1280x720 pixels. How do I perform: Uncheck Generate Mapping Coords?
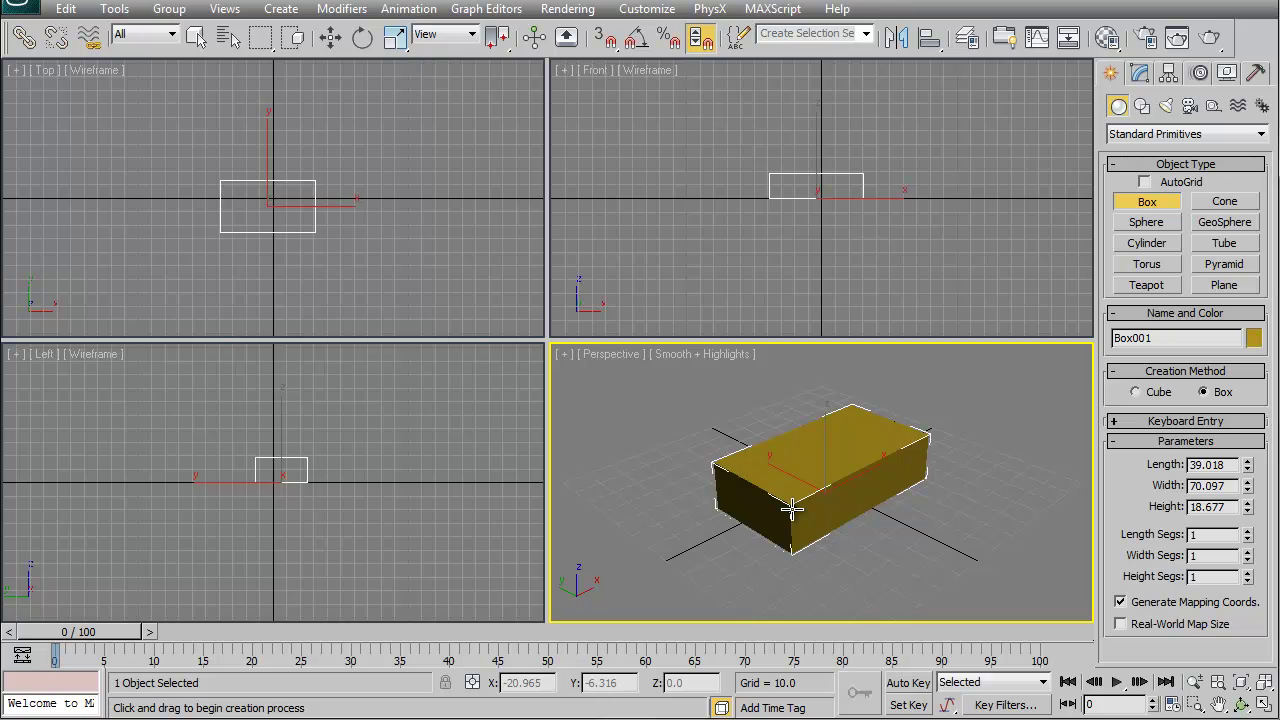click(1120, 601)
